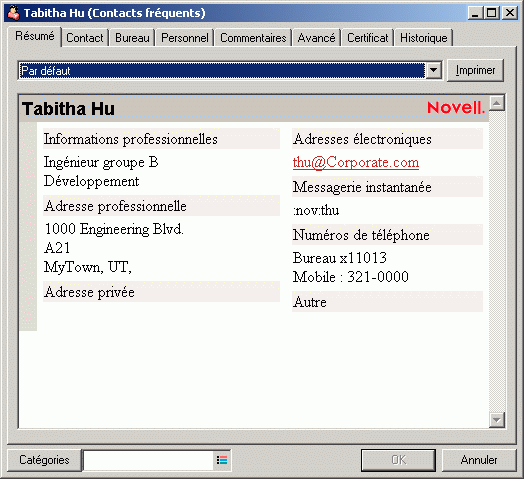This screenshot has width=524, height=479.
Task: Click the contact icon in title bar
Action: (x=13, y=13)
